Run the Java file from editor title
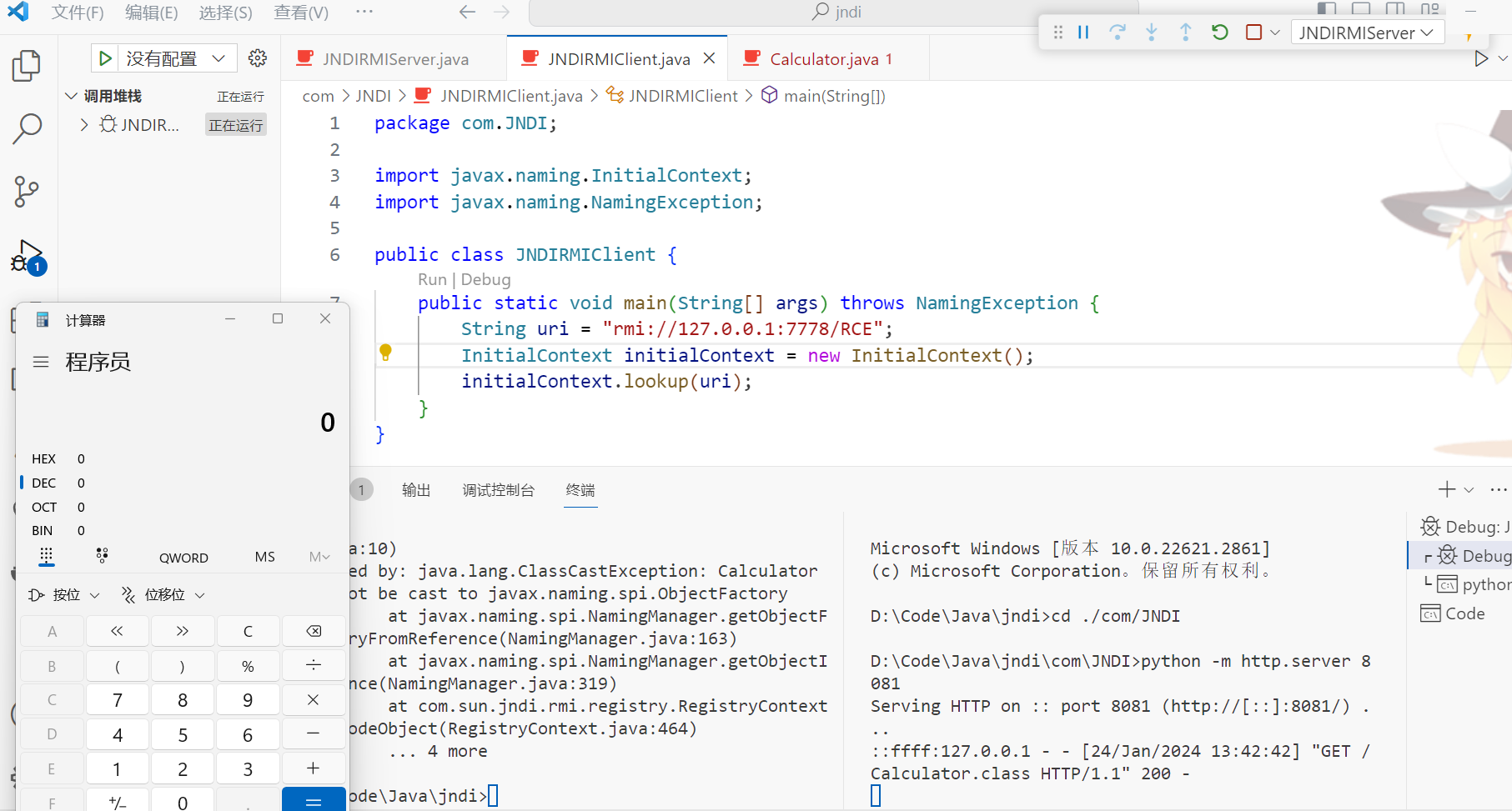This screenshot has height=811, width=1512. (x=1480, y=58)
